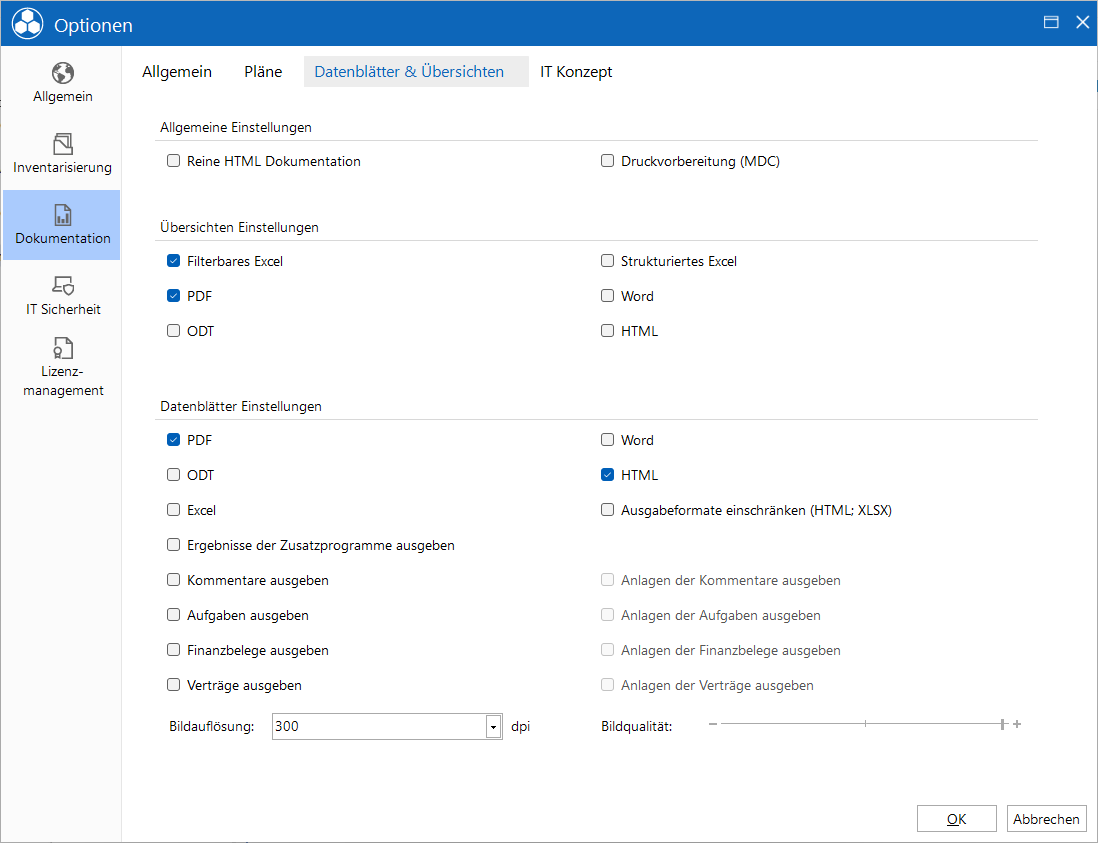Image resolution: width=1098 pixels, height=843 pixels.
Task: Set Bildqualität slider to middle tick
Action: point(866,724)
